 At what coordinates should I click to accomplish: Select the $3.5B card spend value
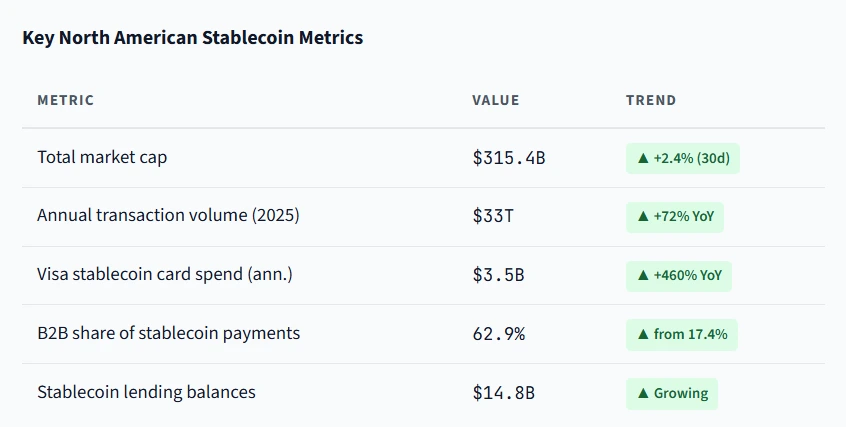pyautogui.click(x=499, y=275)
